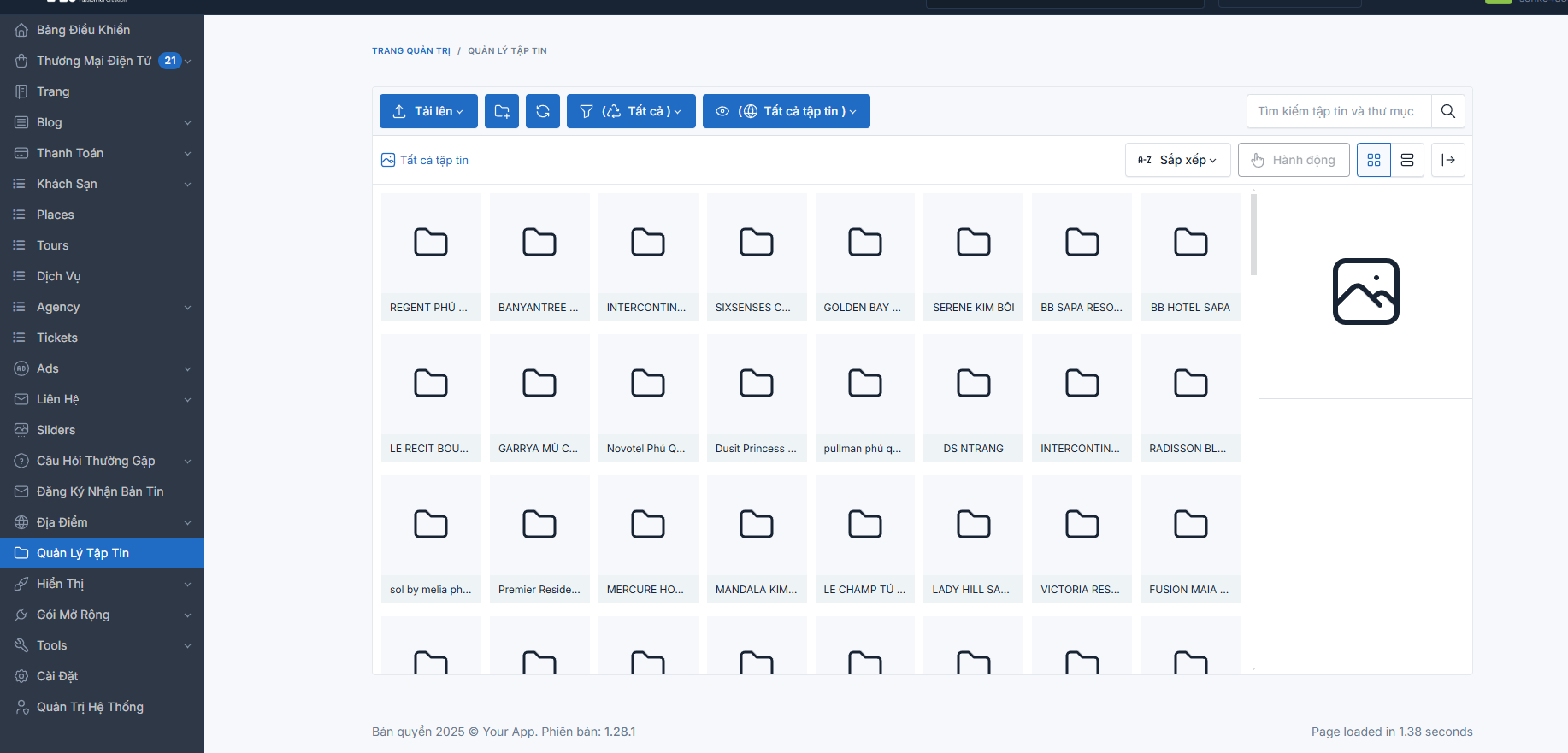
Task: Expand the Hiển Thị sidebar menu
Action: pyautogui.click(x=102, y=584)
